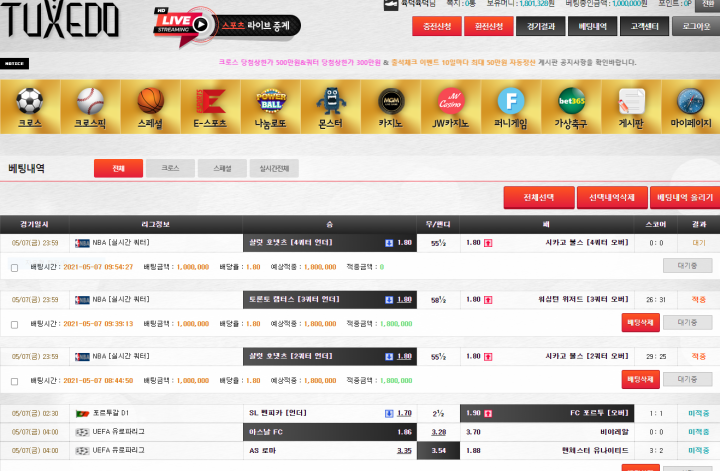Open the 마이페이지 compass icon
Viewport: 720px width, 471px height.
(691, 107)
